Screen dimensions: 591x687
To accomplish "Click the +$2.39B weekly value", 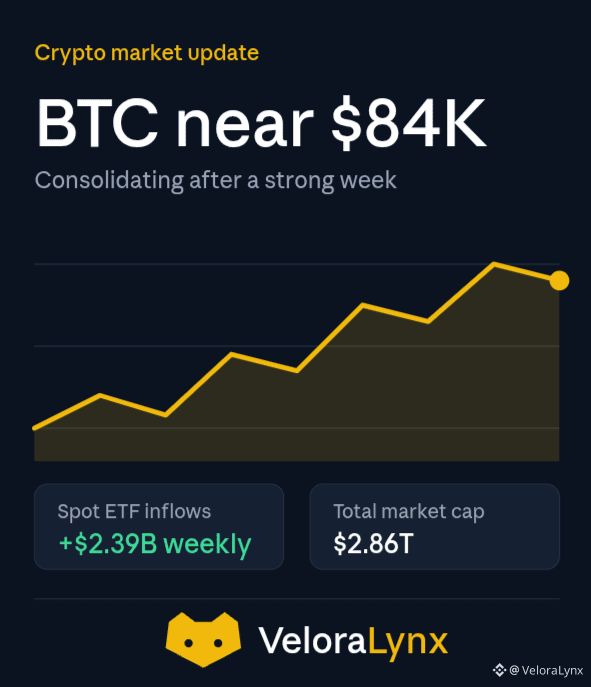I will tap(155, 544).
